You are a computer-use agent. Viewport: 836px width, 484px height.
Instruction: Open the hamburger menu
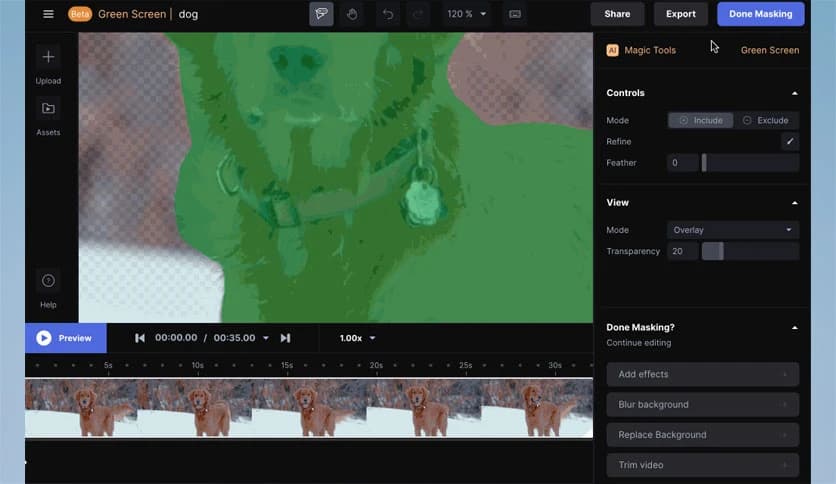tap(48, 14)
